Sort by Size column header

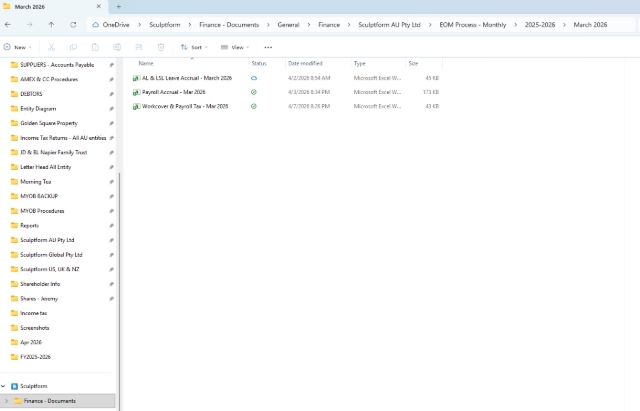tap(413, 63)
